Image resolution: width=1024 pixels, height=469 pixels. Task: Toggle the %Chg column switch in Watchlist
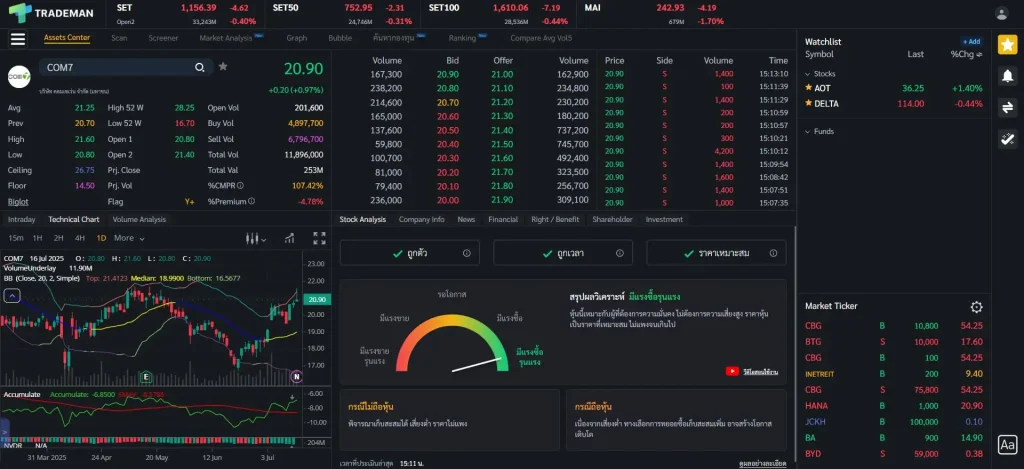(x=981, y=54)
